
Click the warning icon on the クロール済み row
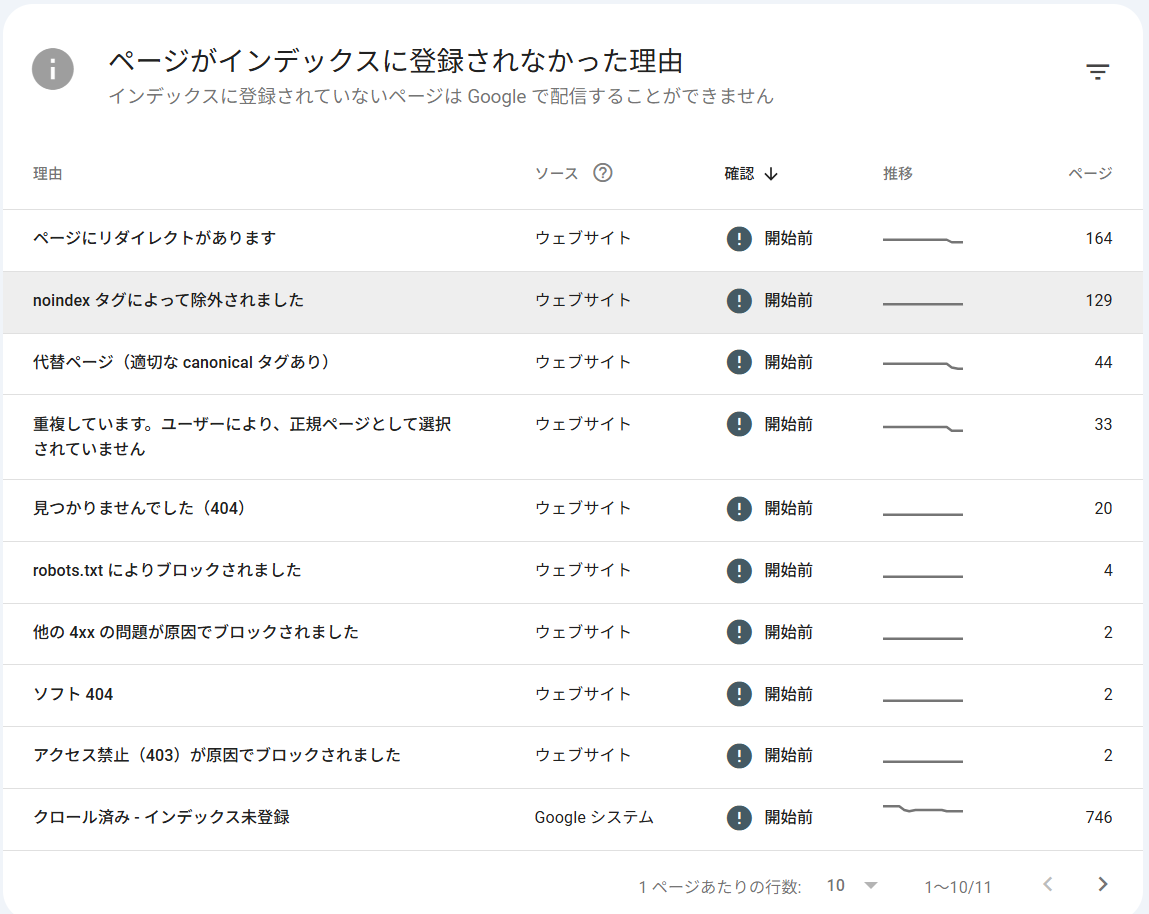[739, 817]
